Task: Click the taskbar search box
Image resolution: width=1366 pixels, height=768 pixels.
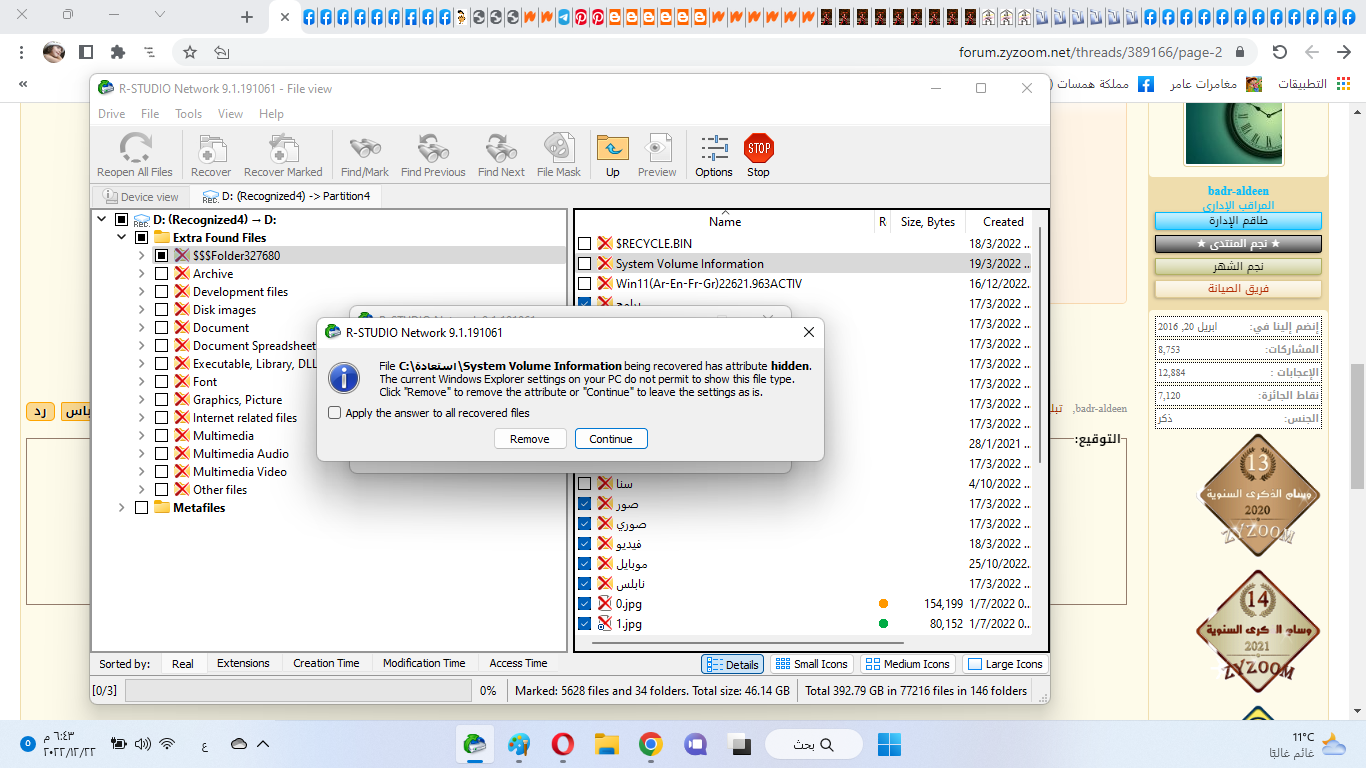Action: [x=814, y=744]
